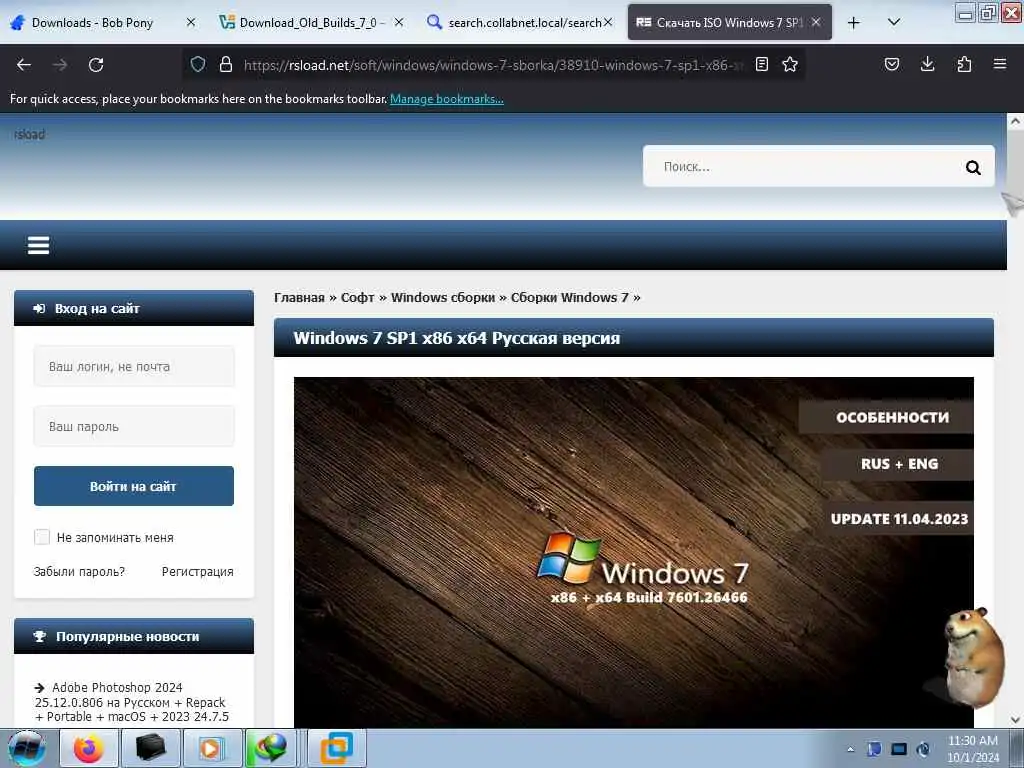Image resolution: width=1024 pixels, height=768 pixels.
Task: Click the Регистрация link
Action: [x=197, y=571]
